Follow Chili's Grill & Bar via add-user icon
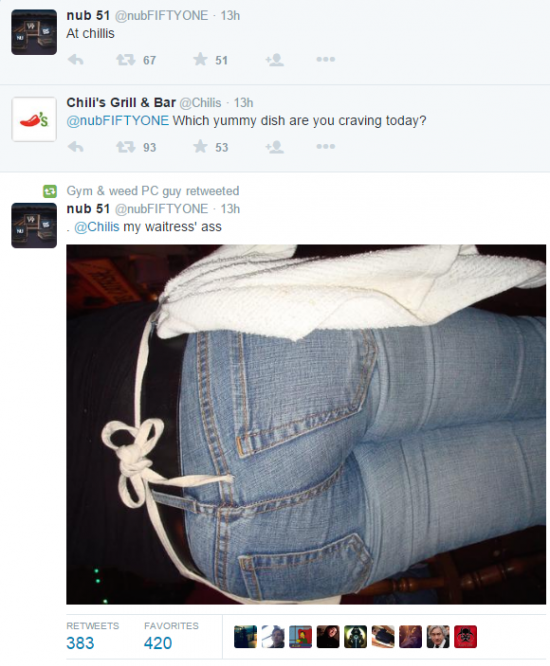550x666 pixels. pyautogui.click(x=274, y=147)
